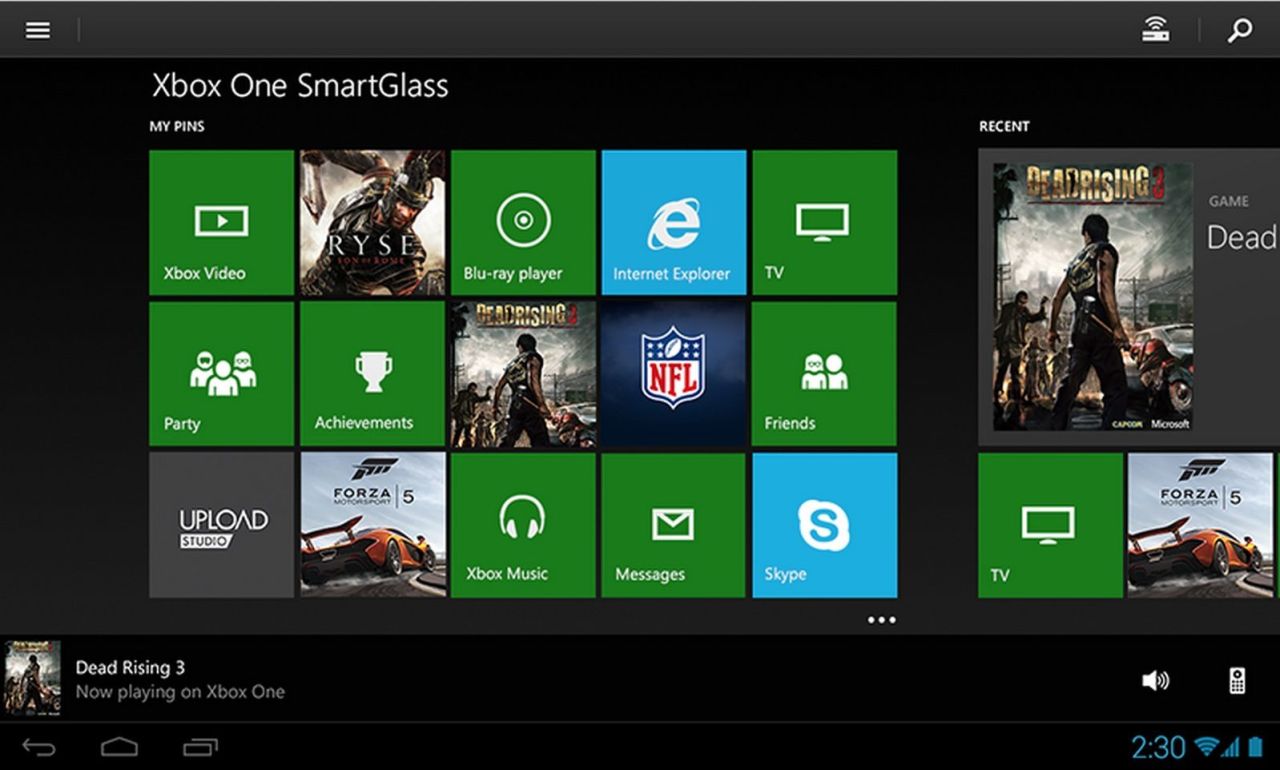Open the Messages envelope tile
The width and height of the screenshot is (1280, 770).
pyautogui.click(x=674, y=525)
